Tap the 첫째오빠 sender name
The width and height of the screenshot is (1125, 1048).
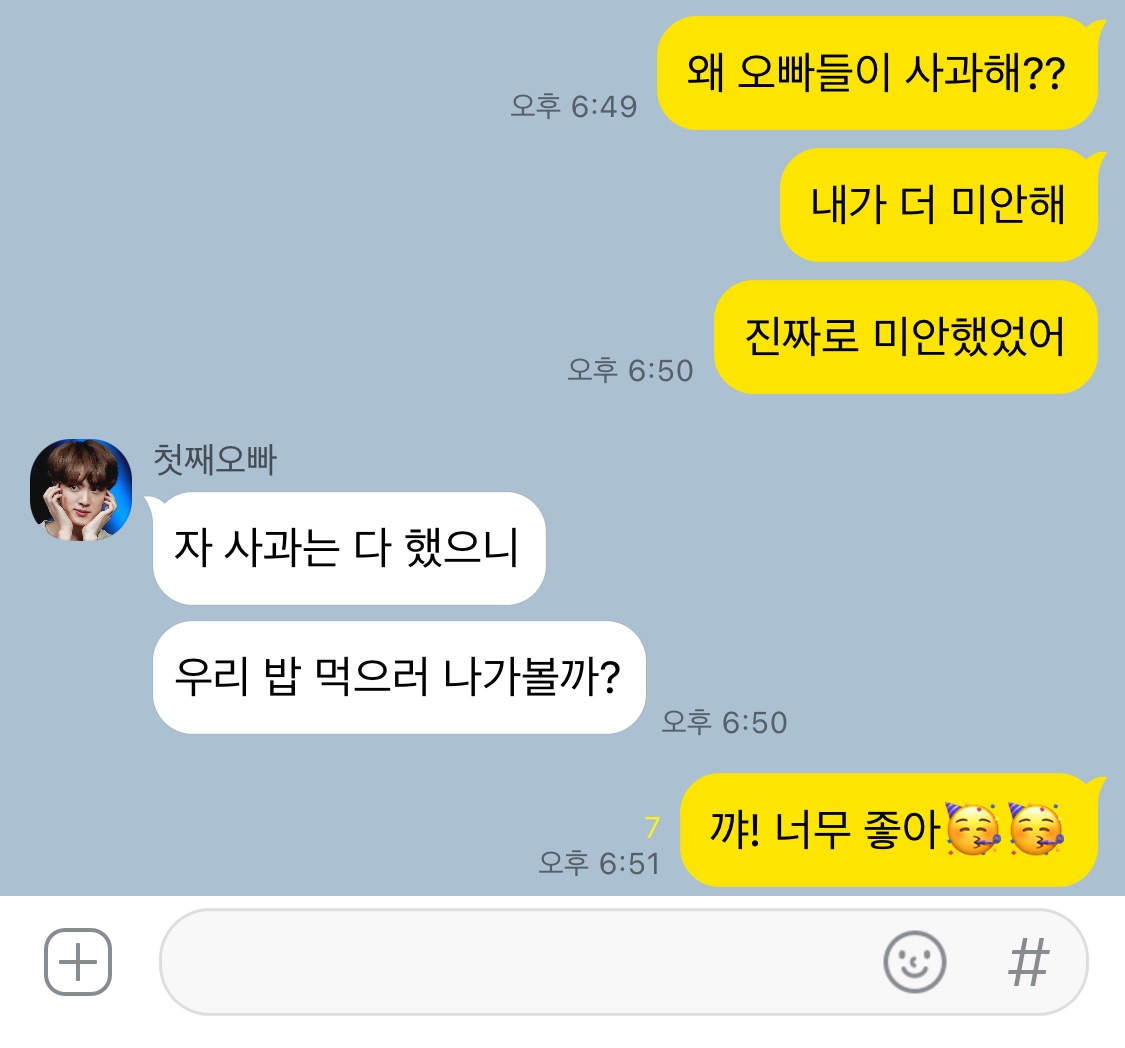pos(215,460)
